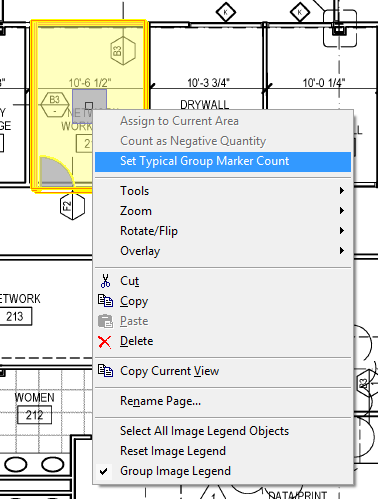
Task: Click room number 213 box
Action: (x=15, y=316)
